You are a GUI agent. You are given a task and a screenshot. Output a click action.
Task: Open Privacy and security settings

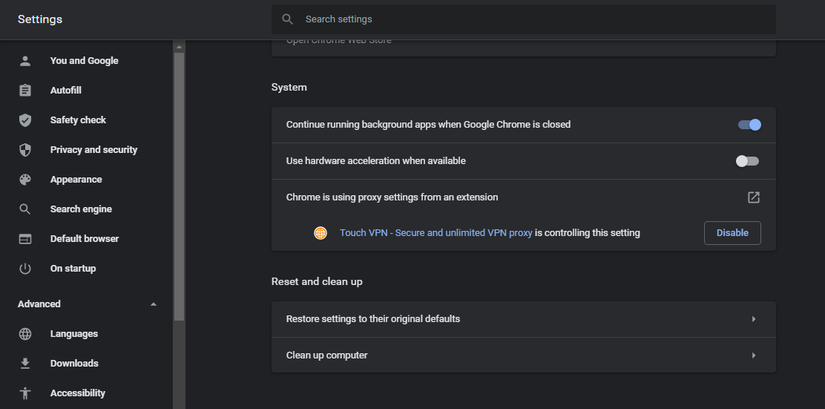93,150
